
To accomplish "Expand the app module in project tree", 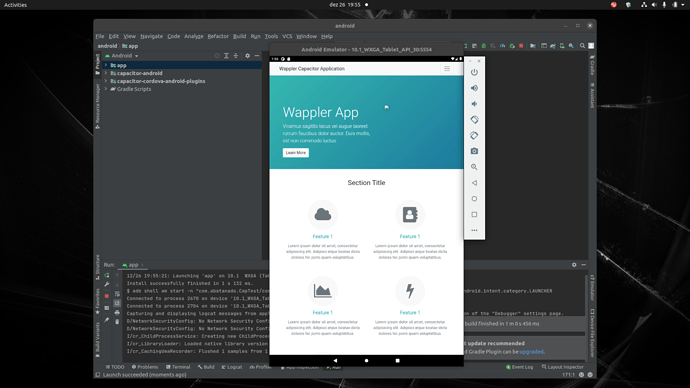I will coord(106,65).
